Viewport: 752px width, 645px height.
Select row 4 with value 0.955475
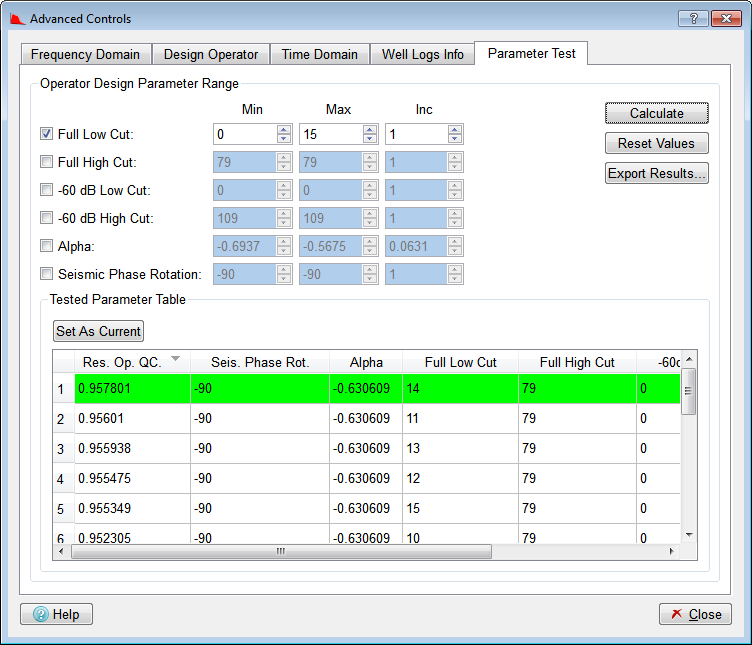[377, 479]
